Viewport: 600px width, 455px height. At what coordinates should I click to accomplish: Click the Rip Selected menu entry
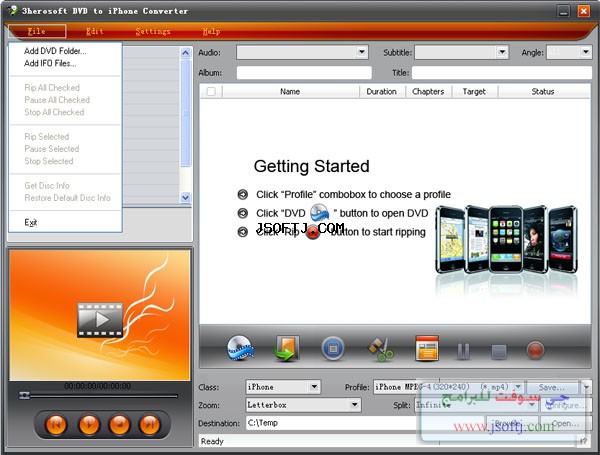tap(47, 137)
